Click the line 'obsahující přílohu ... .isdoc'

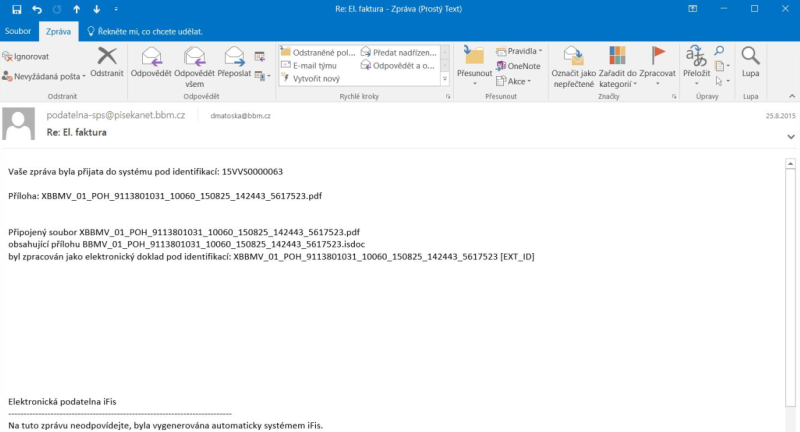tap(186, 244)
